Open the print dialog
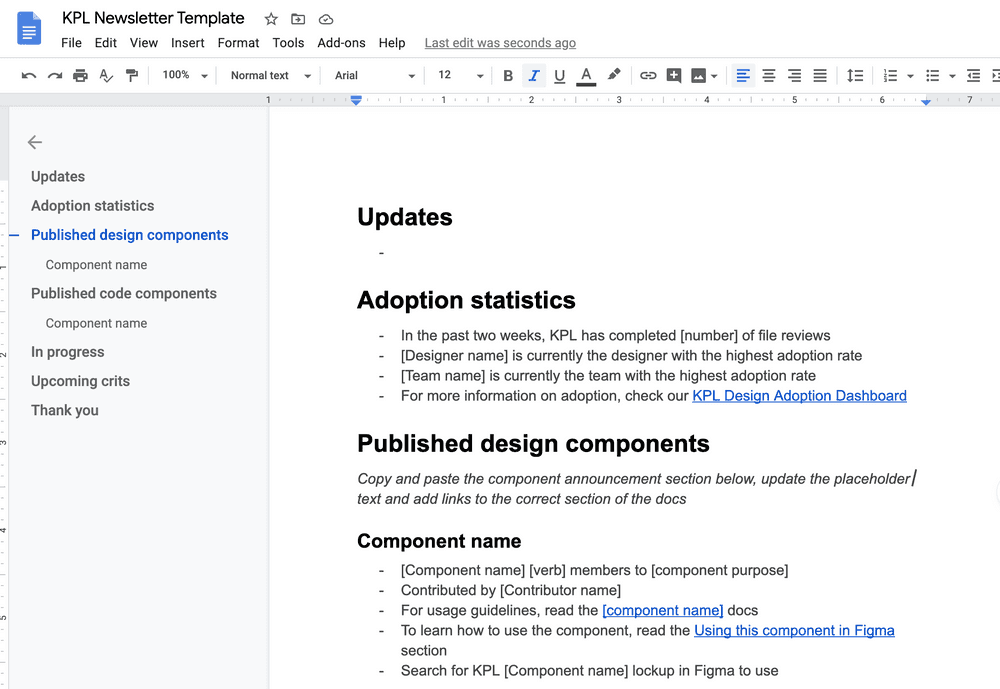 tap(80, 75)
